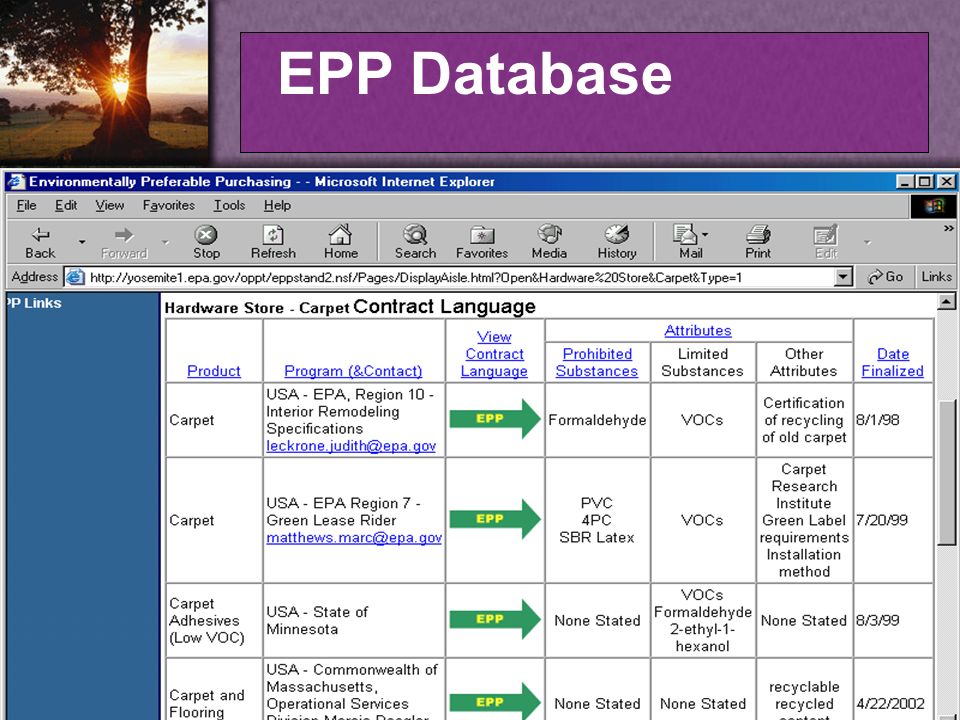This screenshot has width=960, height=720.
Task: Open the Edit menu
Action: coord(66,206)
